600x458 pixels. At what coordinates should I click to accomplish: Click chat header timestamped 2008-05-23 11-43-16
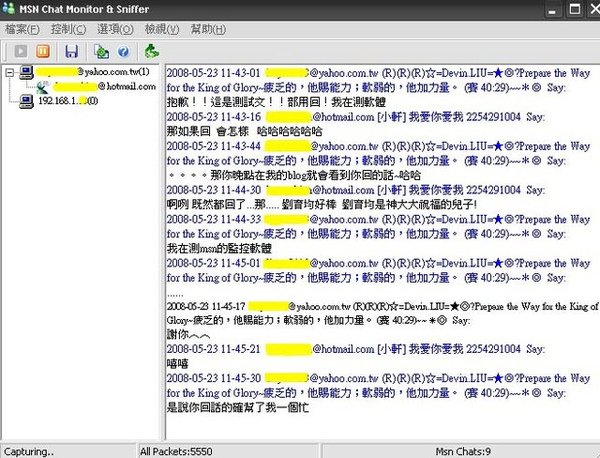point(355,117)
